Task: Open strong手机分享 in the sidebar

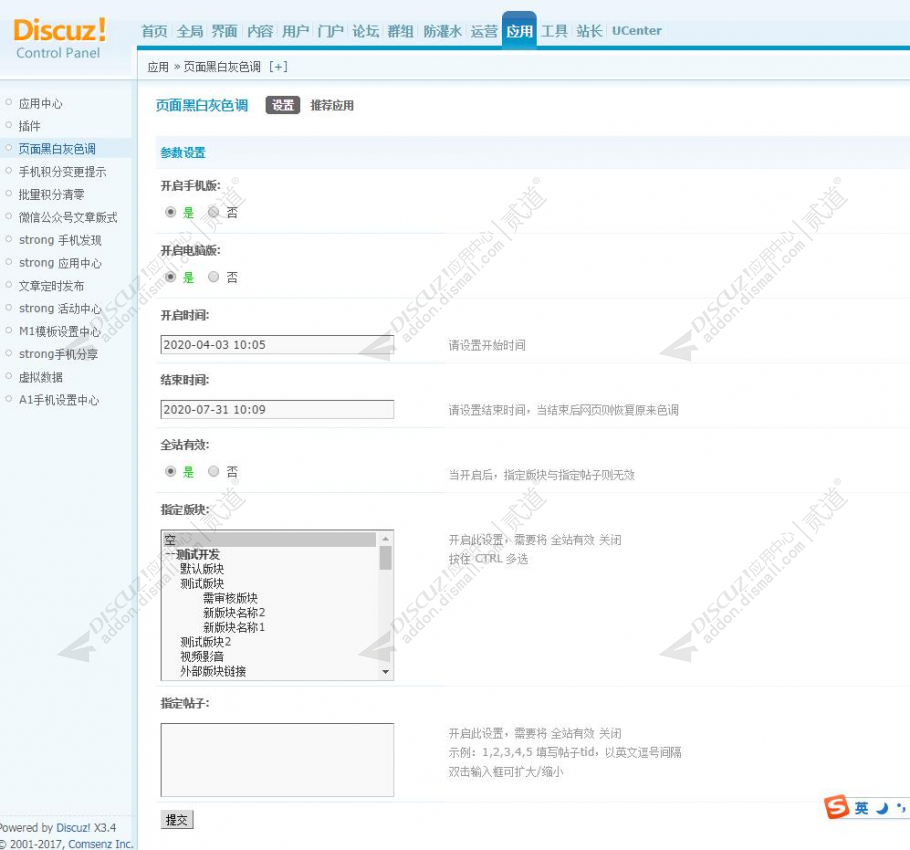Action: (x=59, y=354)
